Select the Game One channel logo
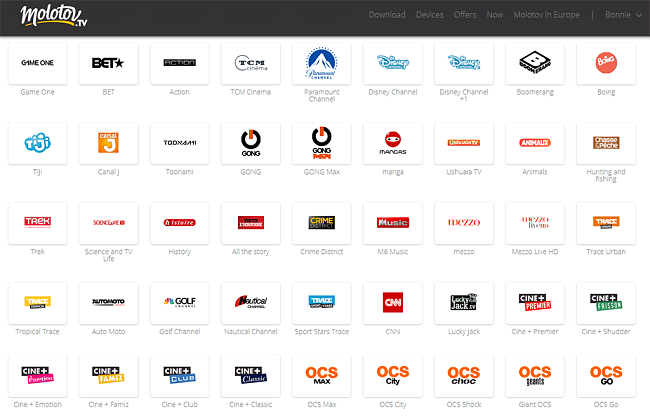 pos(38,63)
